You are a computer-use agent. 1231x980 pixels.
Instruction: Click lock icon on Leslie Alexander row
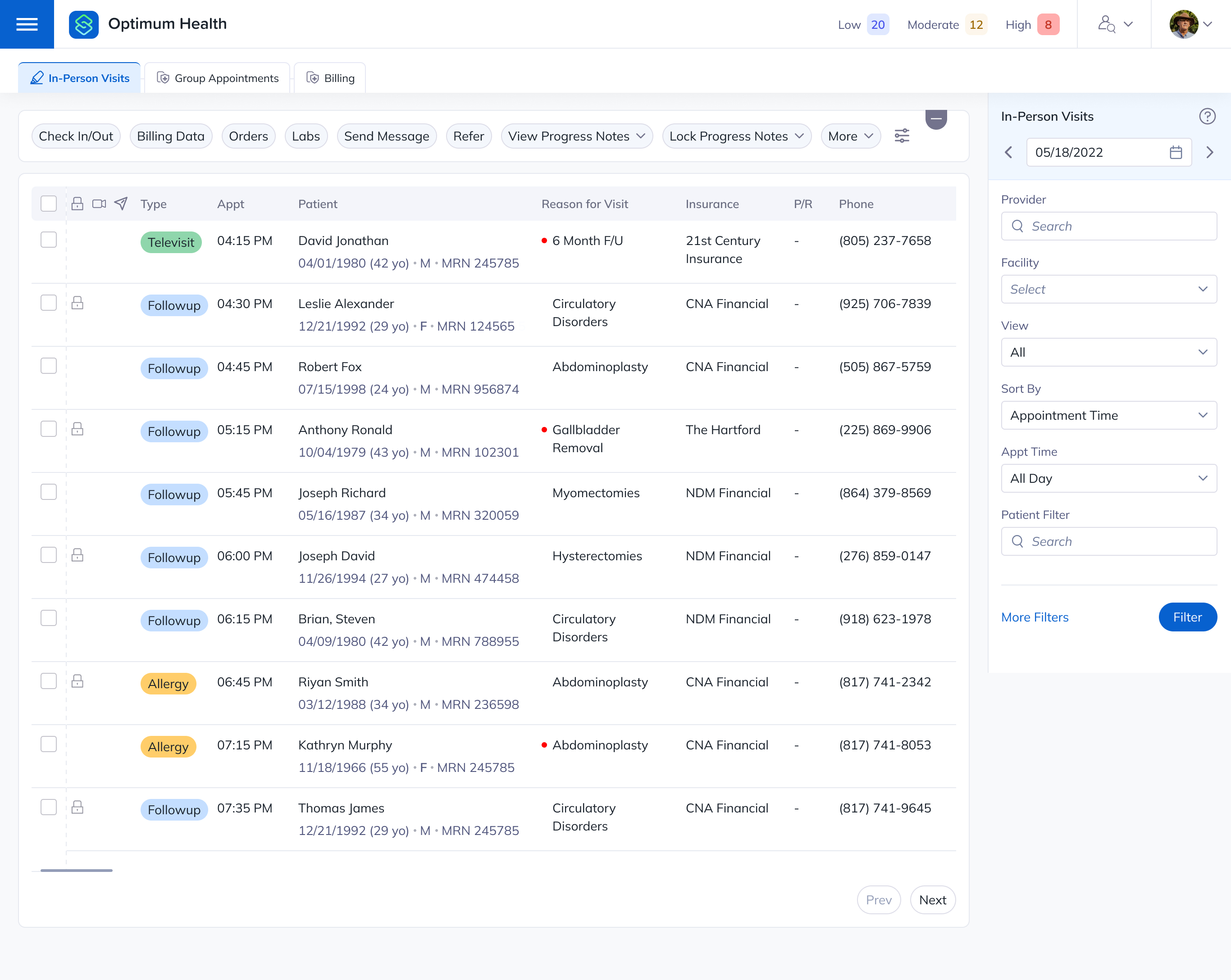(78, 303)
